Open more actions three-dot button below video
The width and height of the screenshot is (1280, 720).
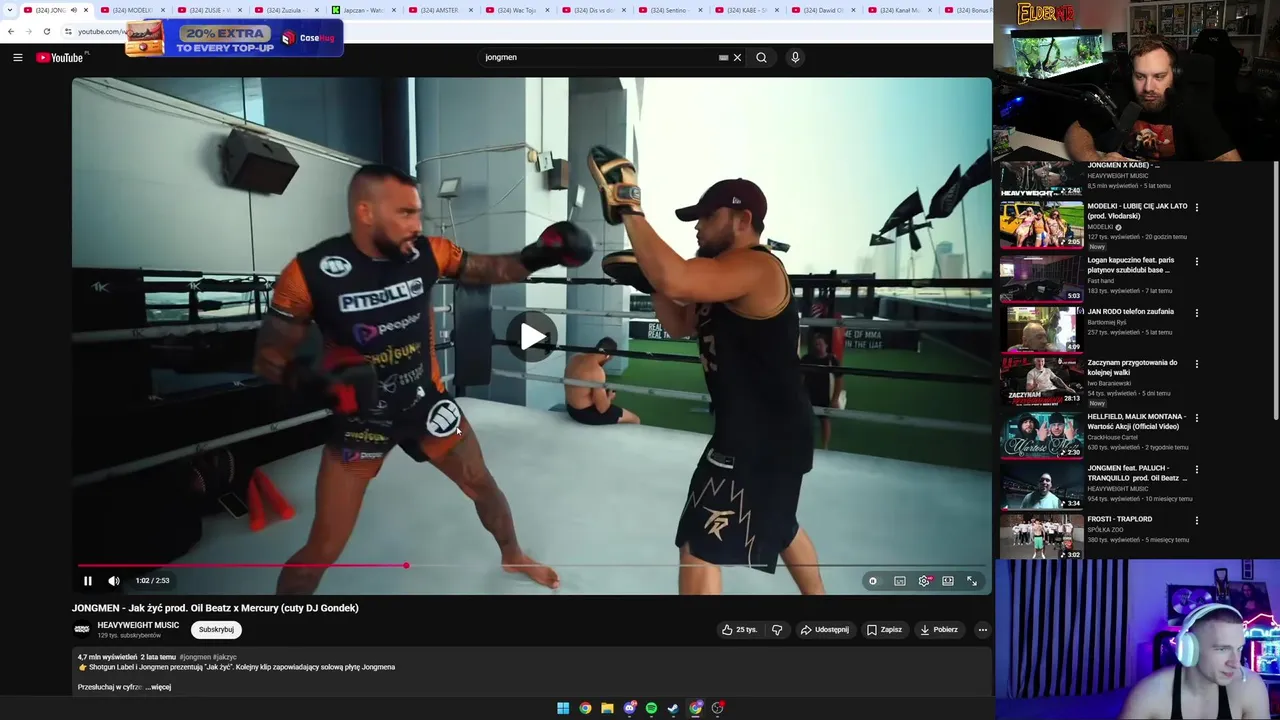(x=983, y=630)
